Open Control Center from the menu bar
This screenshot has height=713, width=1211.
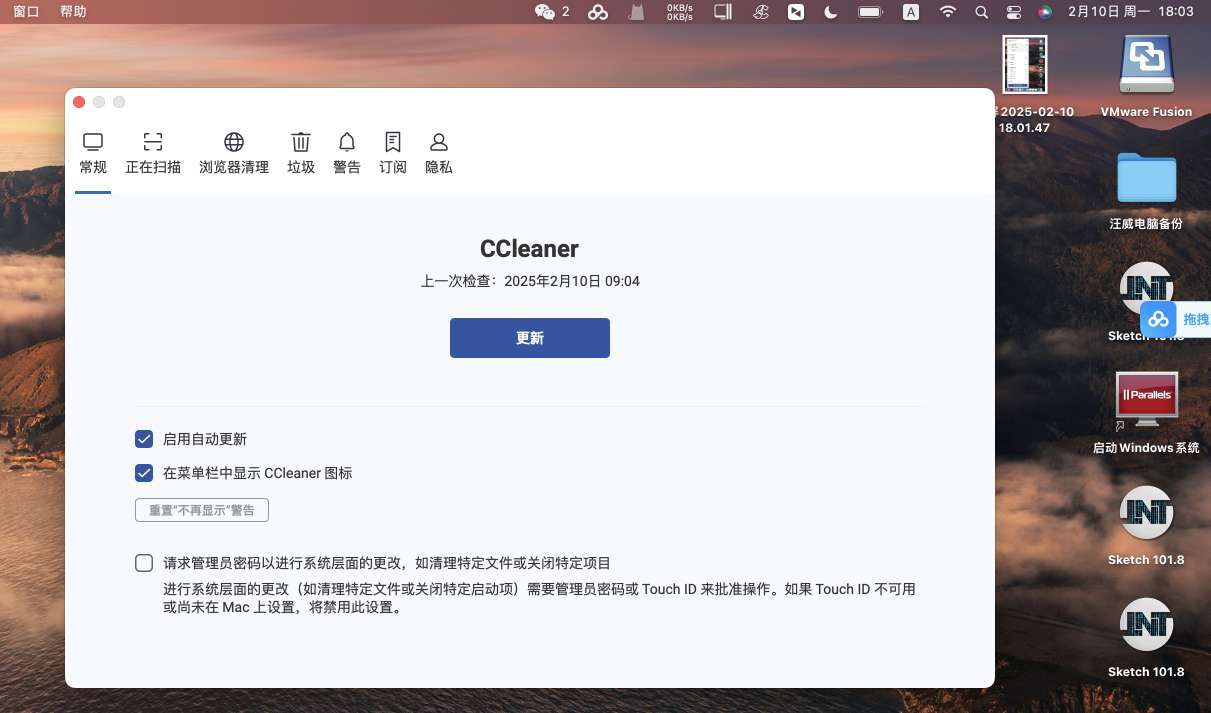coord(1014,12)
